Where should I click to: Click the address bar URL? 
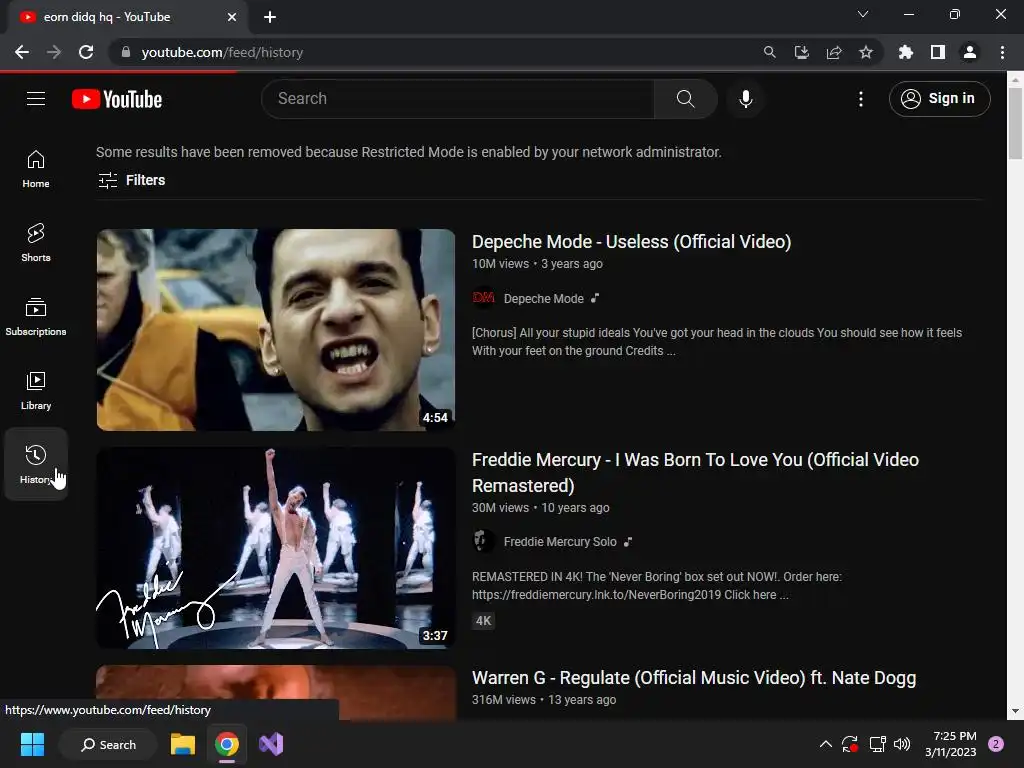pos(222,52)
